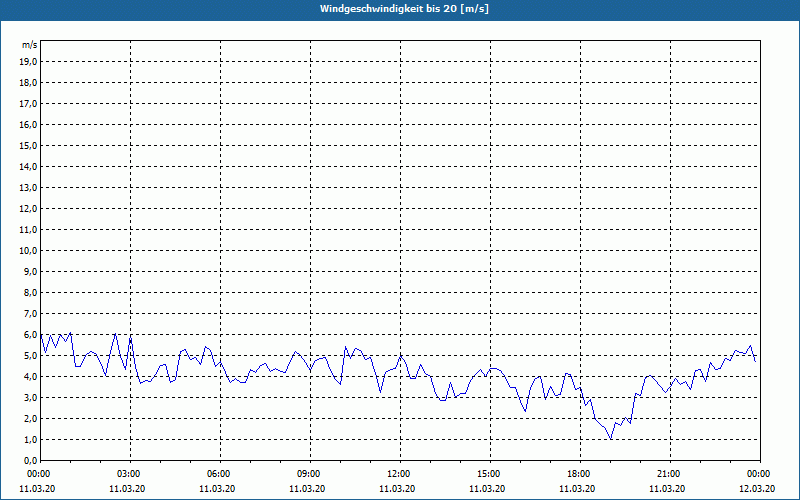The width and height of the screenshot is (800, 500).
Task: Click the 3,0 y-axis label
Action: pyautogui.click(x=30, y=397)
